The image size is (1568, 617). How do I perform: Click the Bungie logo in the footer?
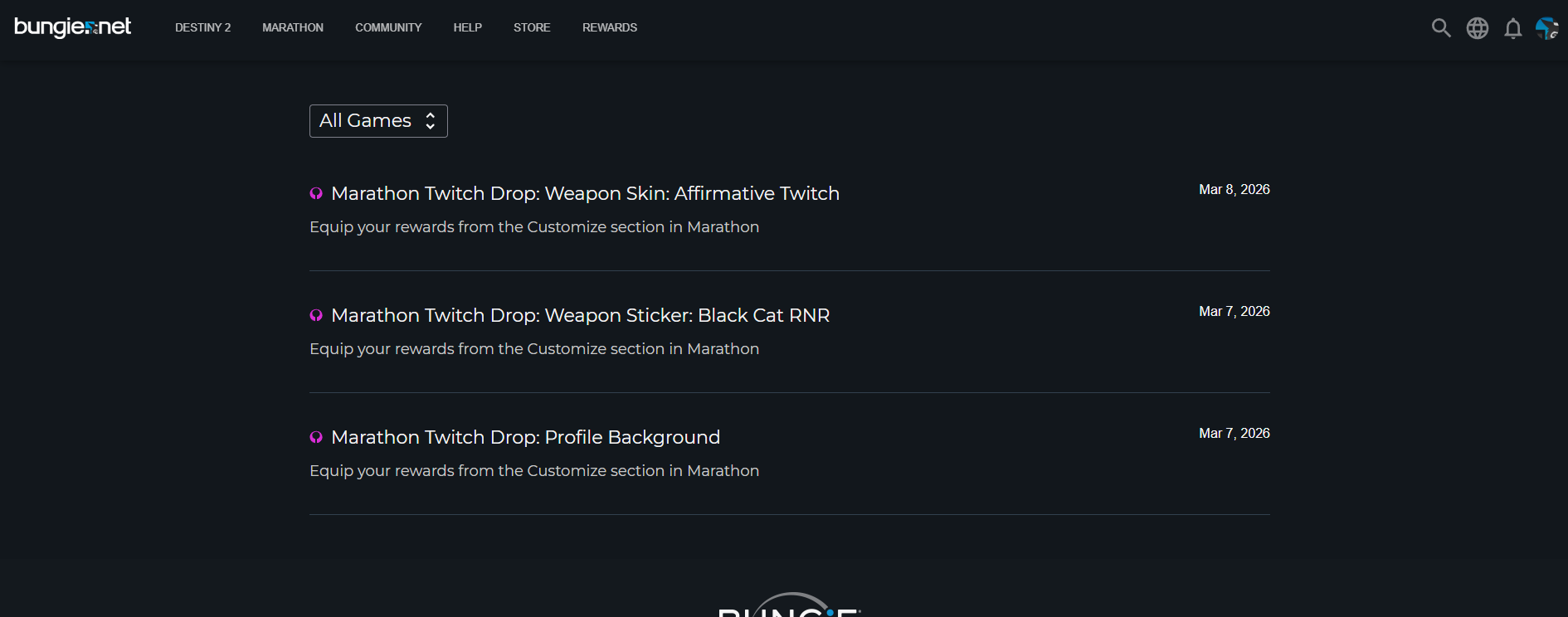(789, 606)
